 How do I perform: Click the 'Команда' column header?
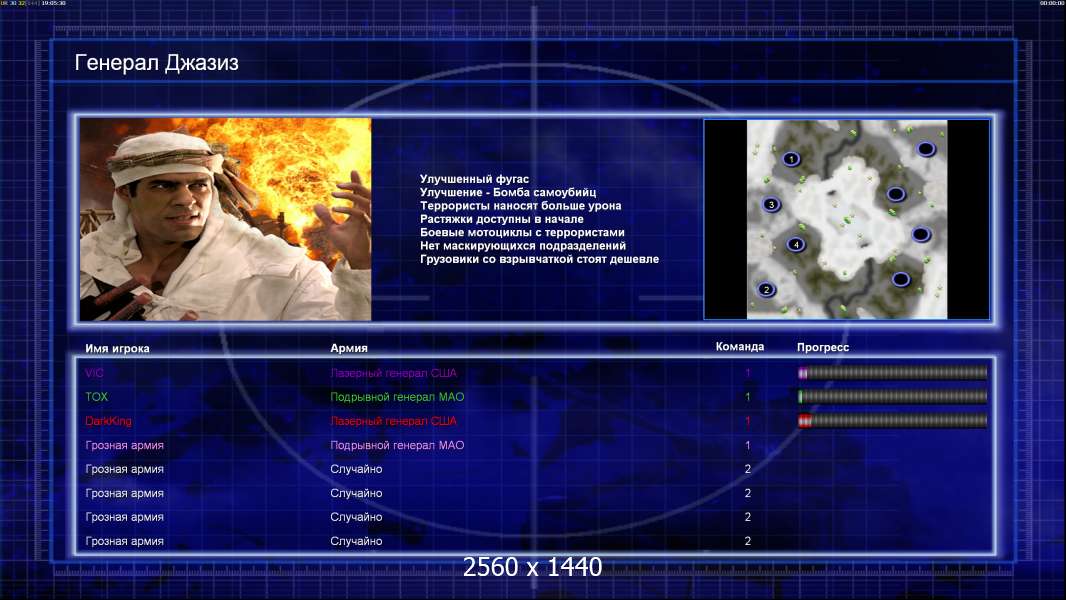tap(740, 347)
